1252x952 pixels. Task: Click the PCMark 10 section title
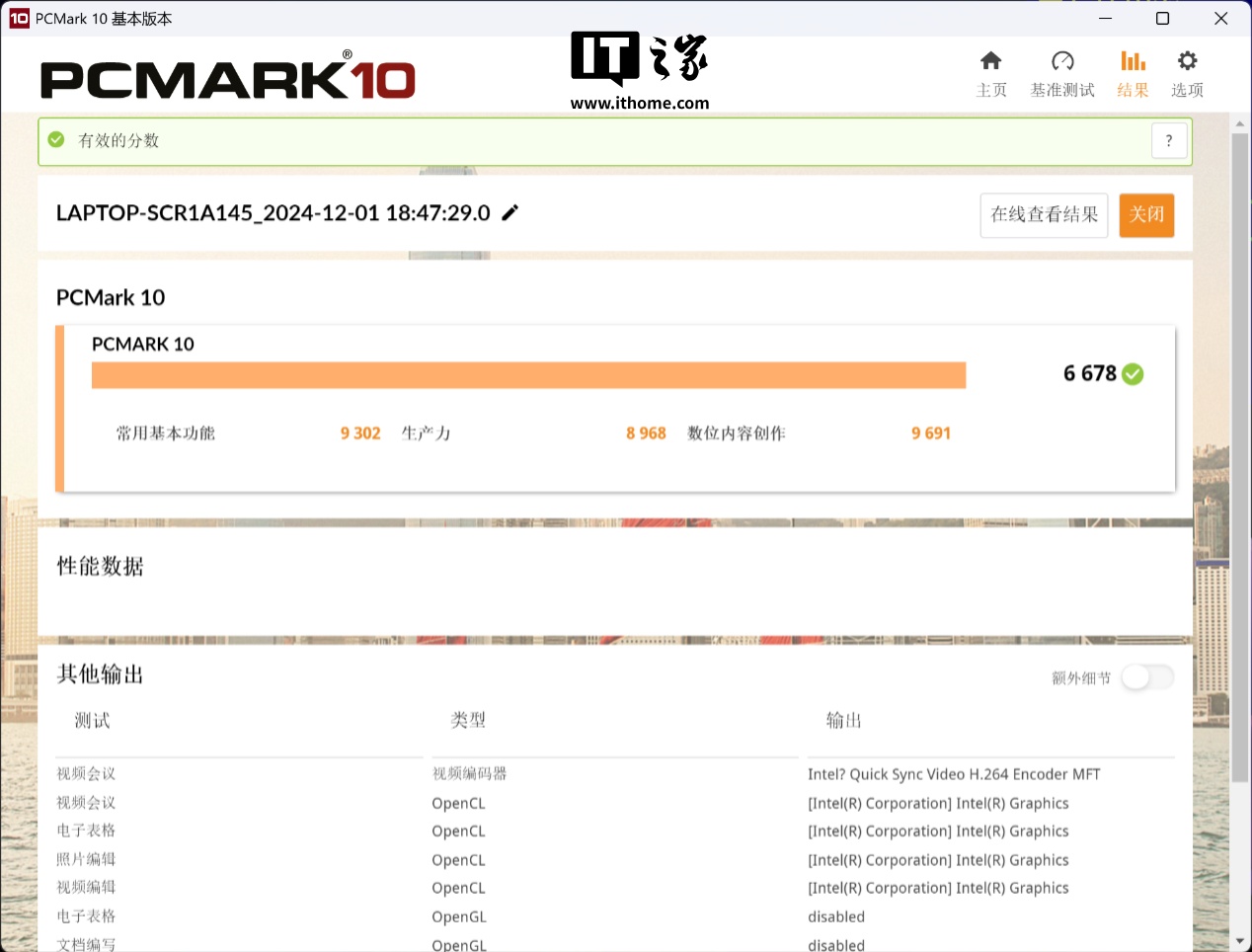click(111, 297)
